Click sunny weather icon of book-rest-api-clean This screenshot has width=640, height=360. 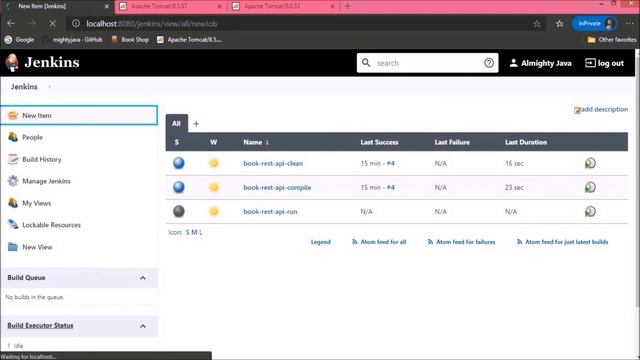pos(213,163)
